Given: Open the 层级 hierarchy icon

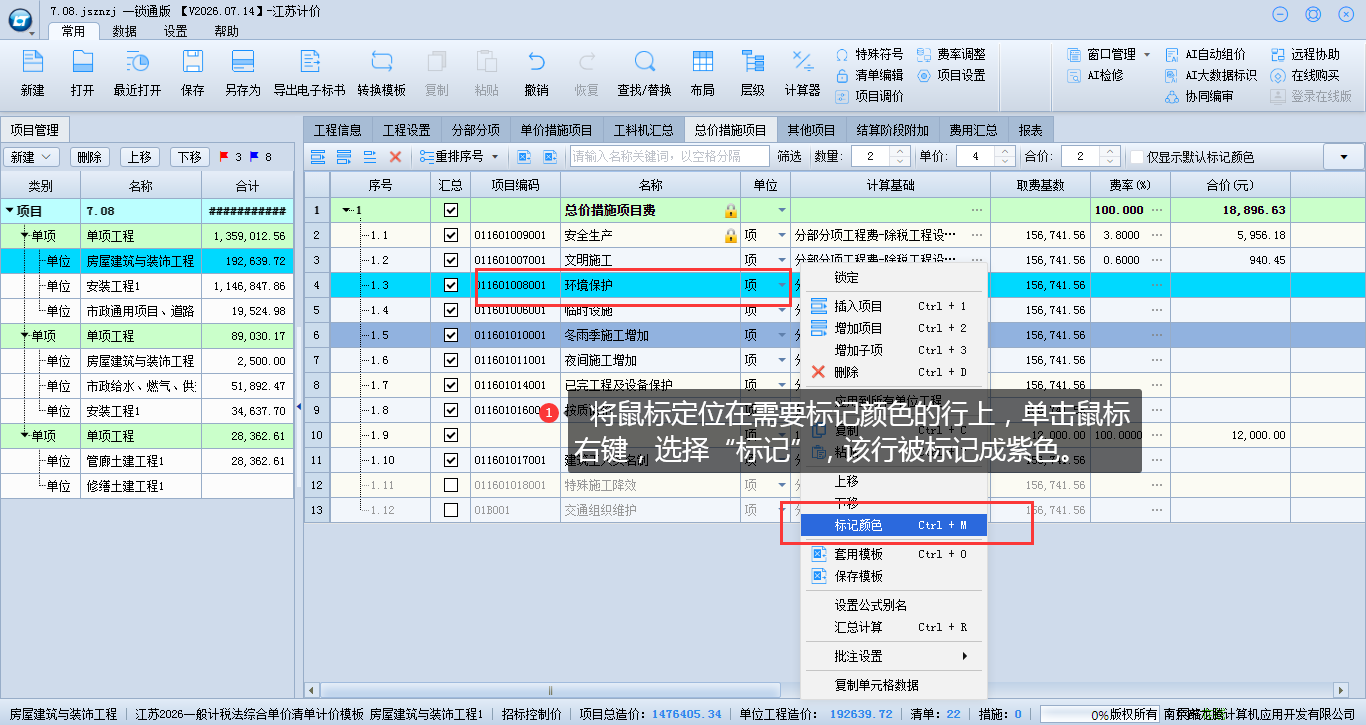Looking at the screenshot, I should [x=752, y=62].
